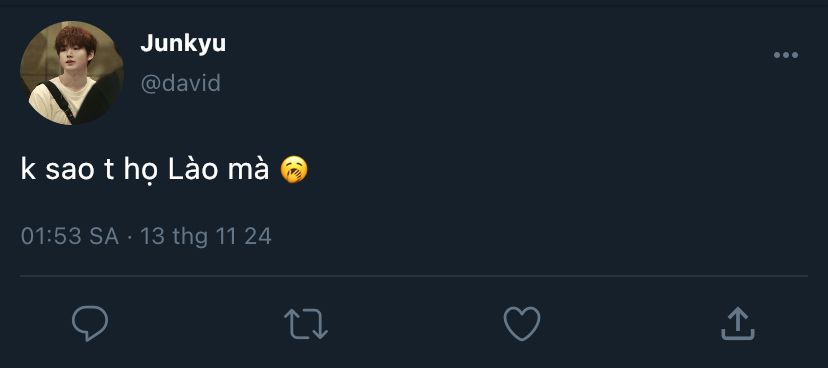Select the tweet text 'k sao t họ Lào mà'

(x=145, y=171)
